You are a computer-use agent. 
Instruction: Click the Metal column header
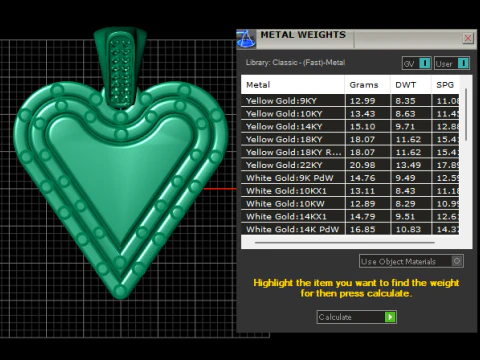pyautogui.click(x=293, y=85)
